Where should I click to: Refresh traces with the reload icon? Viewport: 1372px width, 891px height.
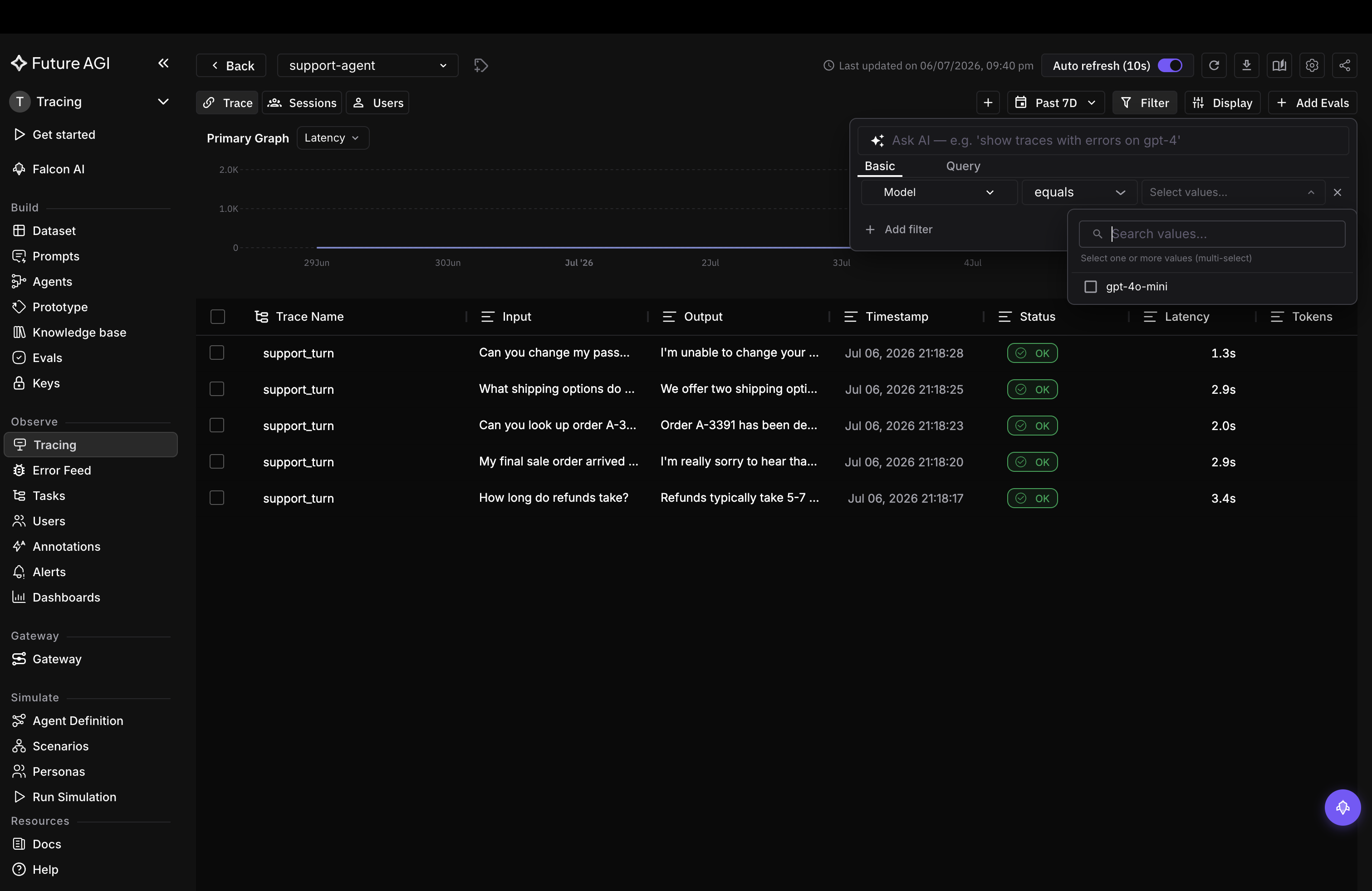(x=1214, y=65)
